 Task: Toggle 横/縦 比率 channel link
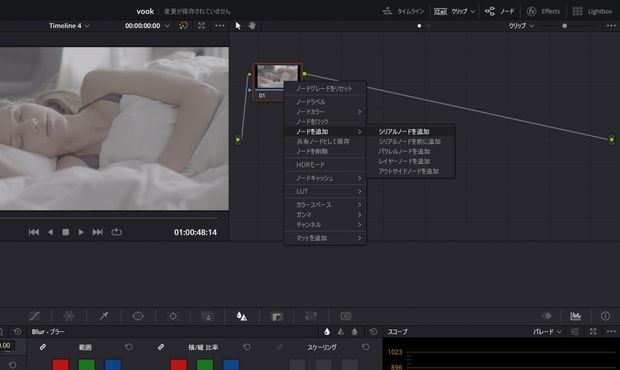(x=161, y=347)
